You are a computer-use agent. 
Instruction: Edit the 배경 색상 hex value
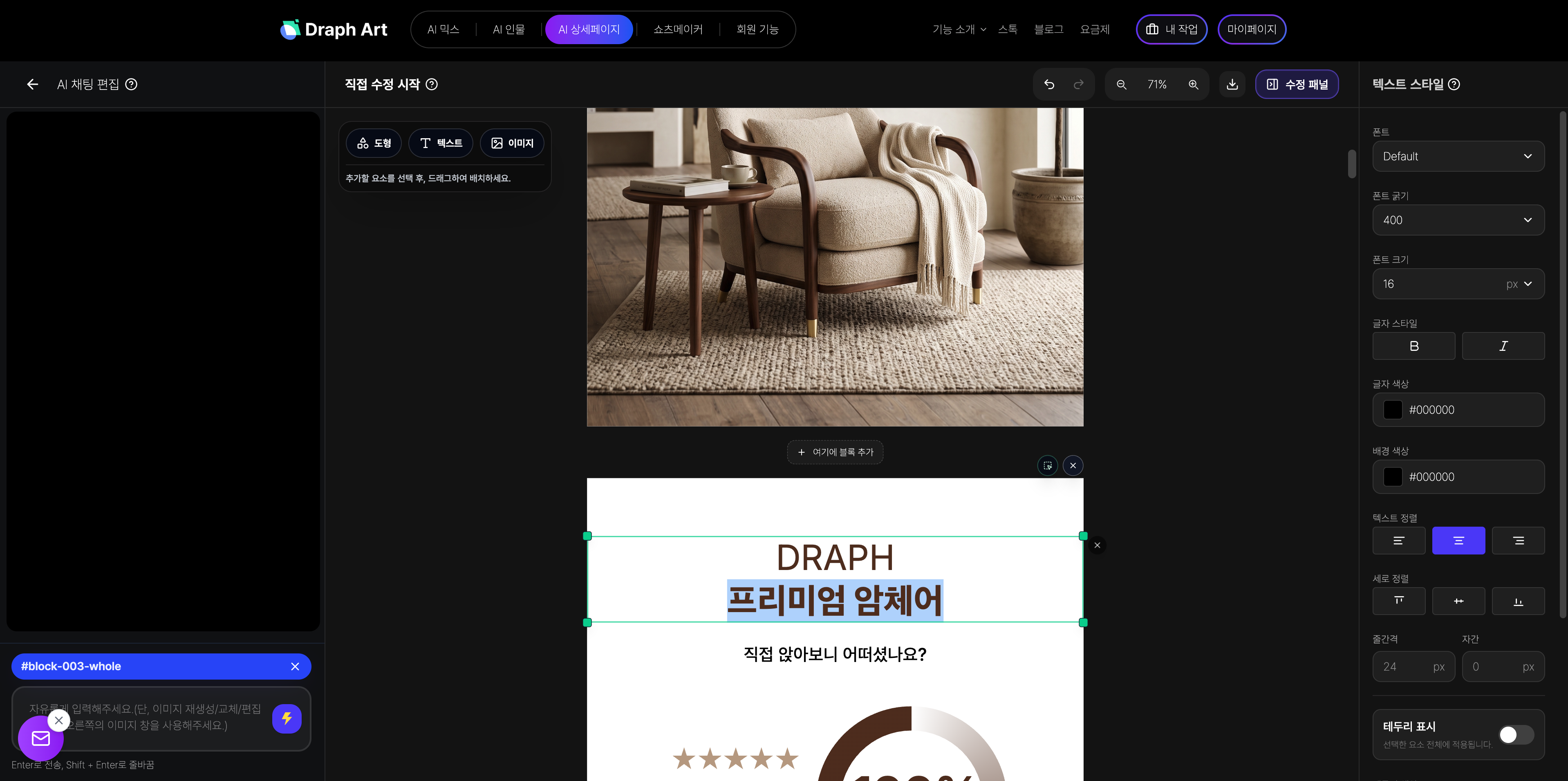1431,477
